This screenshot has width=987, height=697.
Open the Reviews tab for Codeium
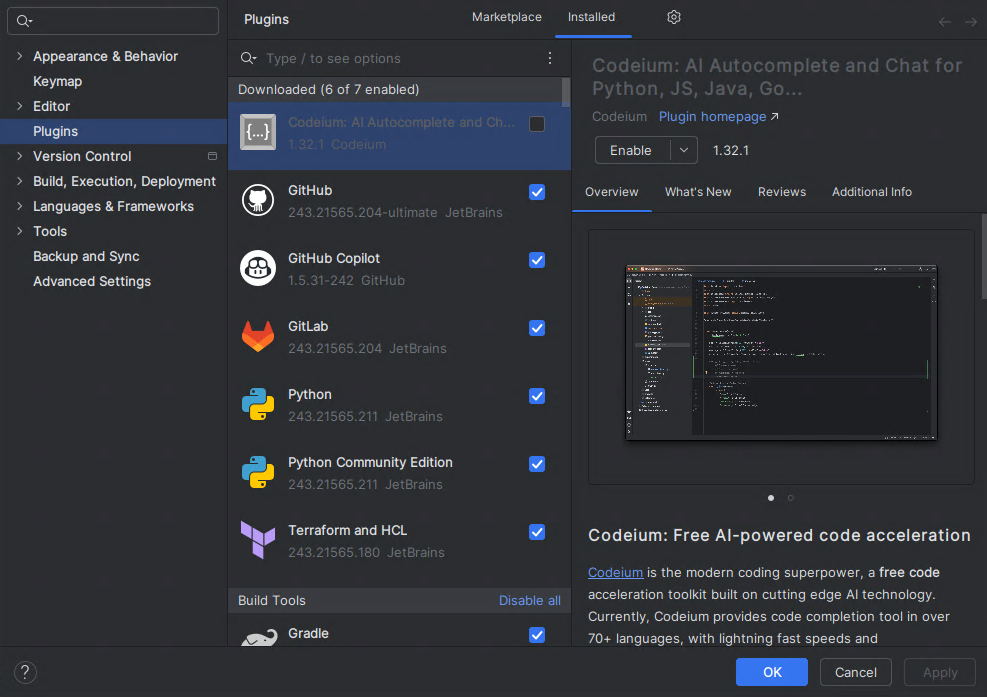781,192
